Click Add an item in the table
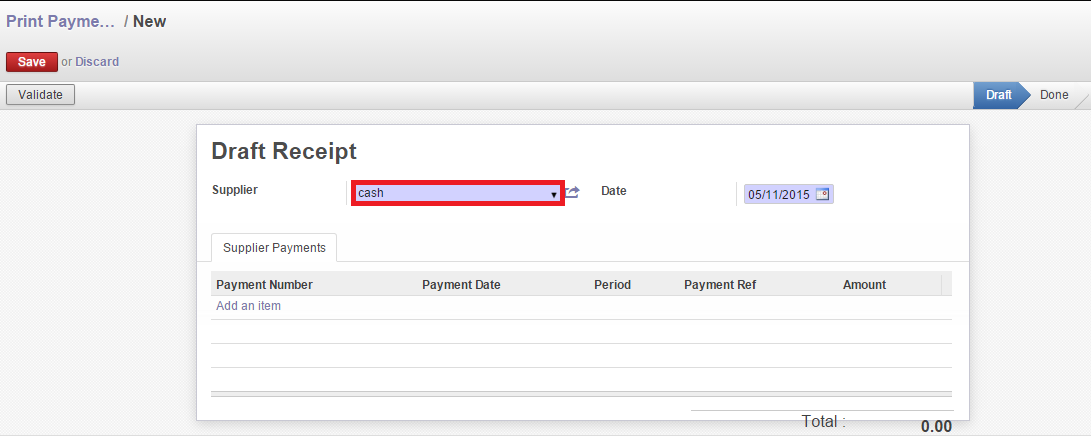This screenshot has height=442, width=1091. coord(248,306)
